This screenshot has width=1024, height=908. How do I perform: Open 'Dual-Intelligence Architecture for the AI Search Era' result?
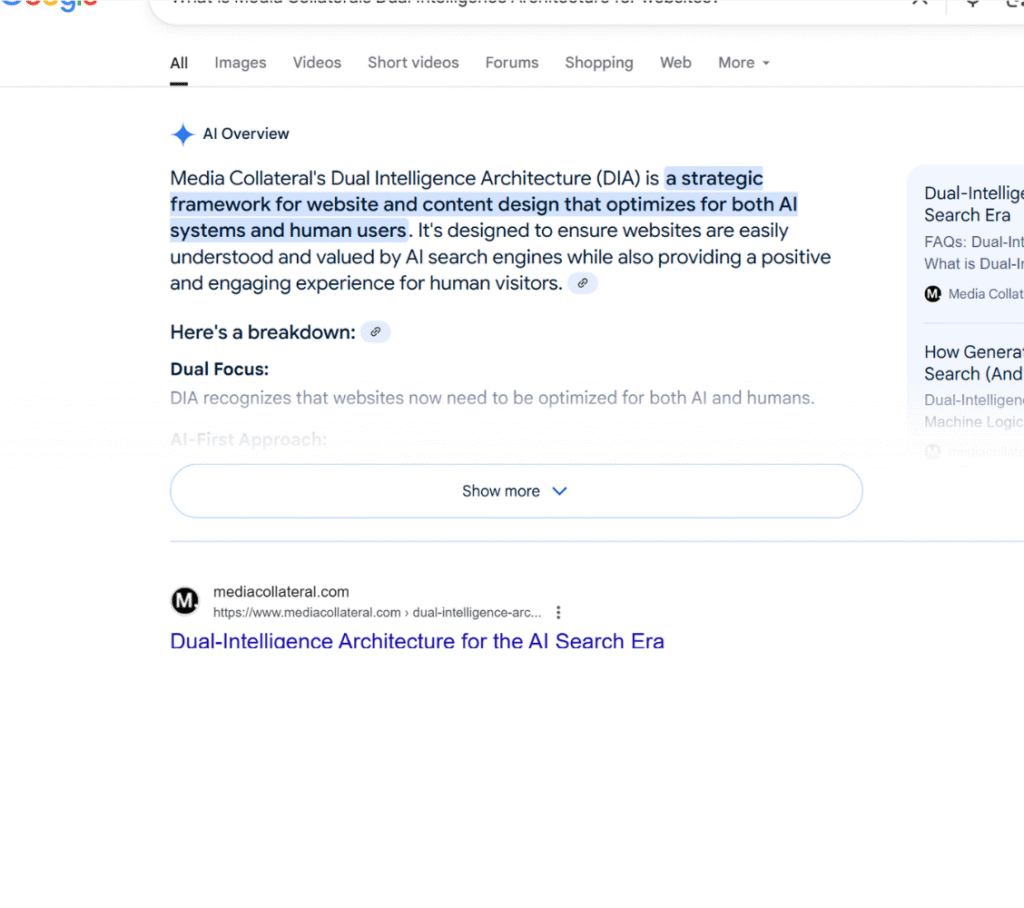click(417, 641)
